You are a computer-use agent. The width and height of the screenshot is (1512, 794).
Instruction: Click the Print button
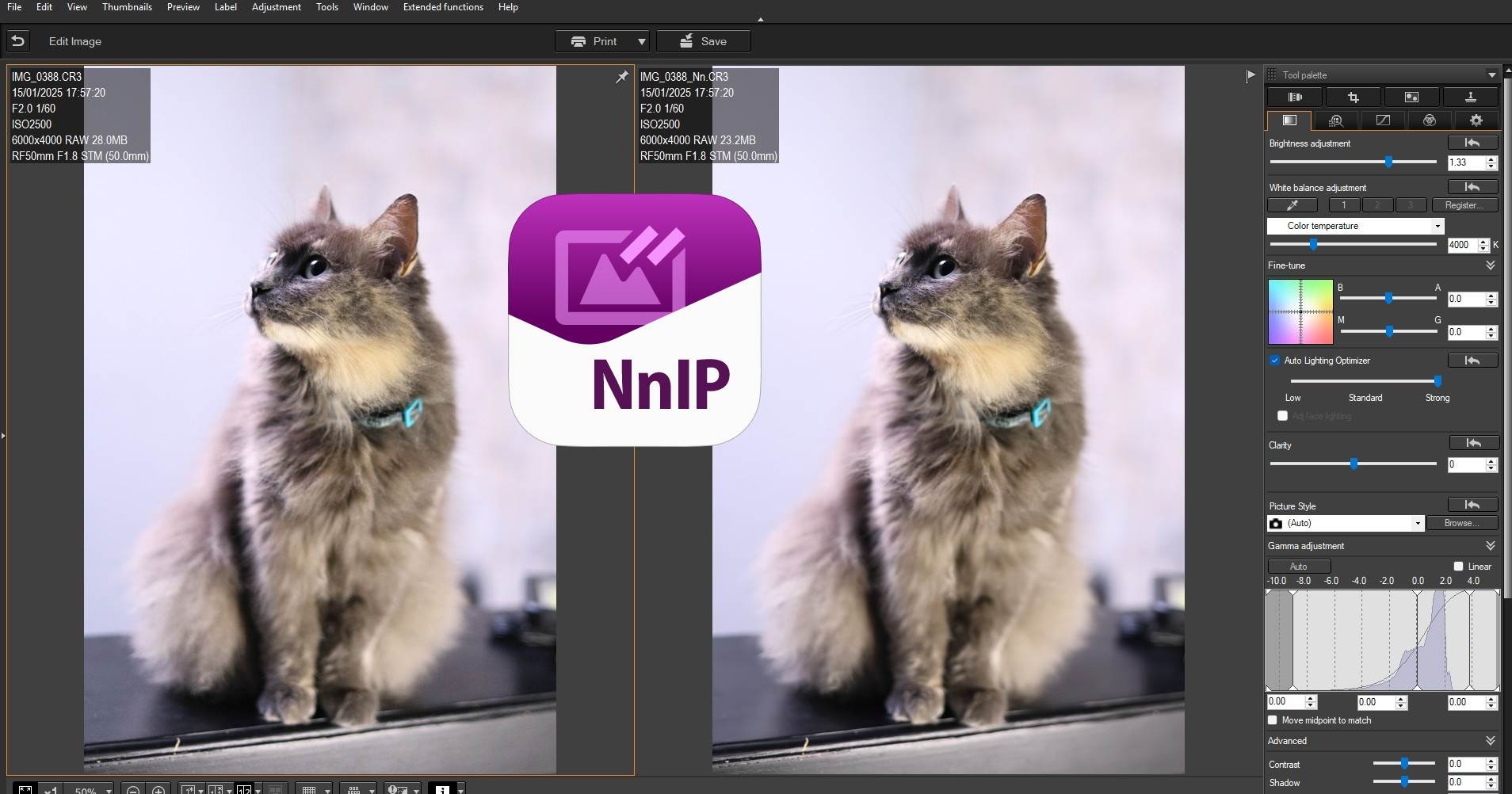tap(594, 41)
